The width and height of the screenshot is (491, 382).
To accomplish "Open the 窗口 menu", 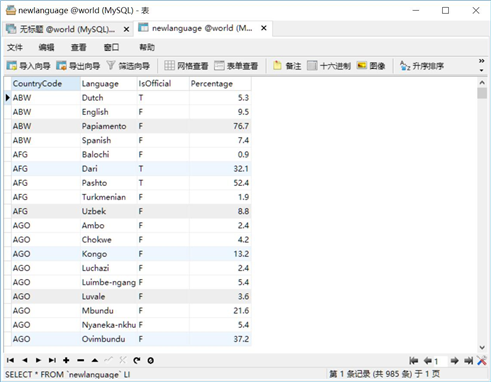I will tap(111, 47).
